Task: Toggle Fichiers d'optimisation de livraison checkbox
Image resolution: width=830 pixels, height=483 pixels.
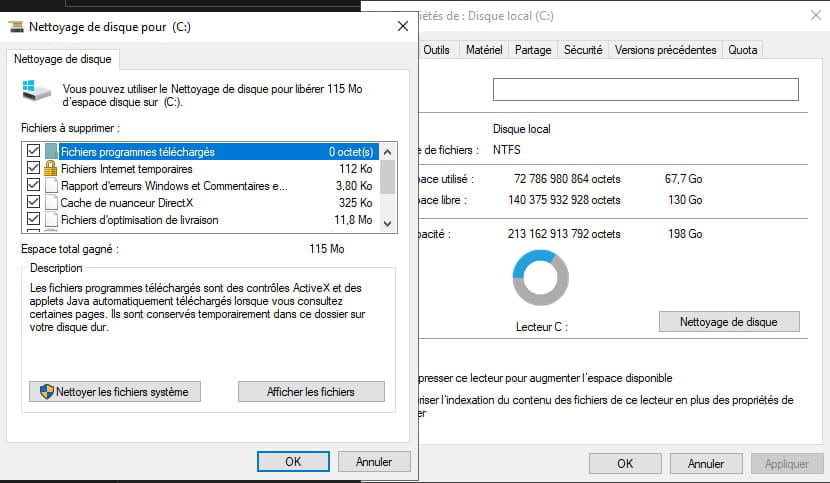Action: point(33,219)
